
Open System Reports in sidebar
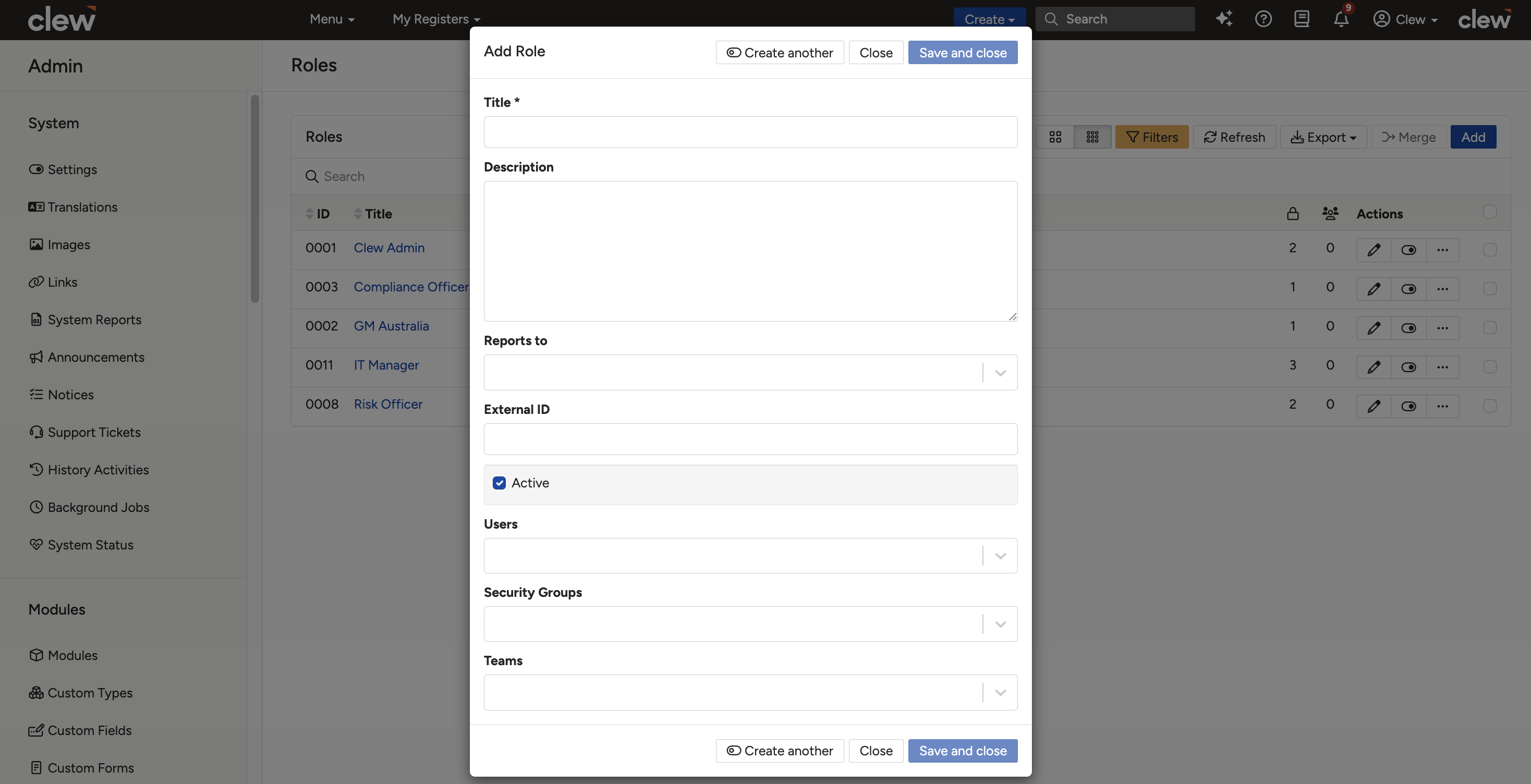tap(85, 320)
